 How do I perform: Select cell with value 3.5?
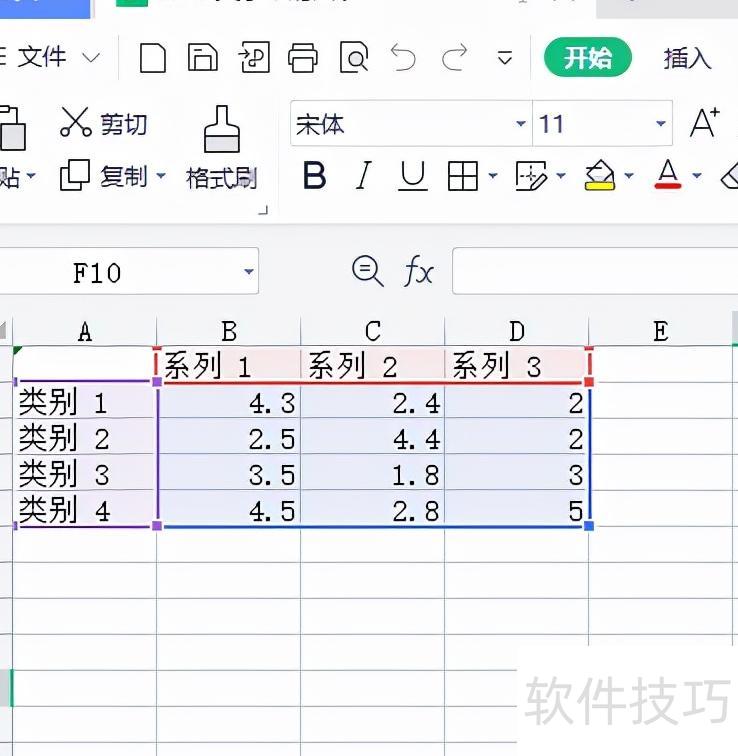(229, 472)
